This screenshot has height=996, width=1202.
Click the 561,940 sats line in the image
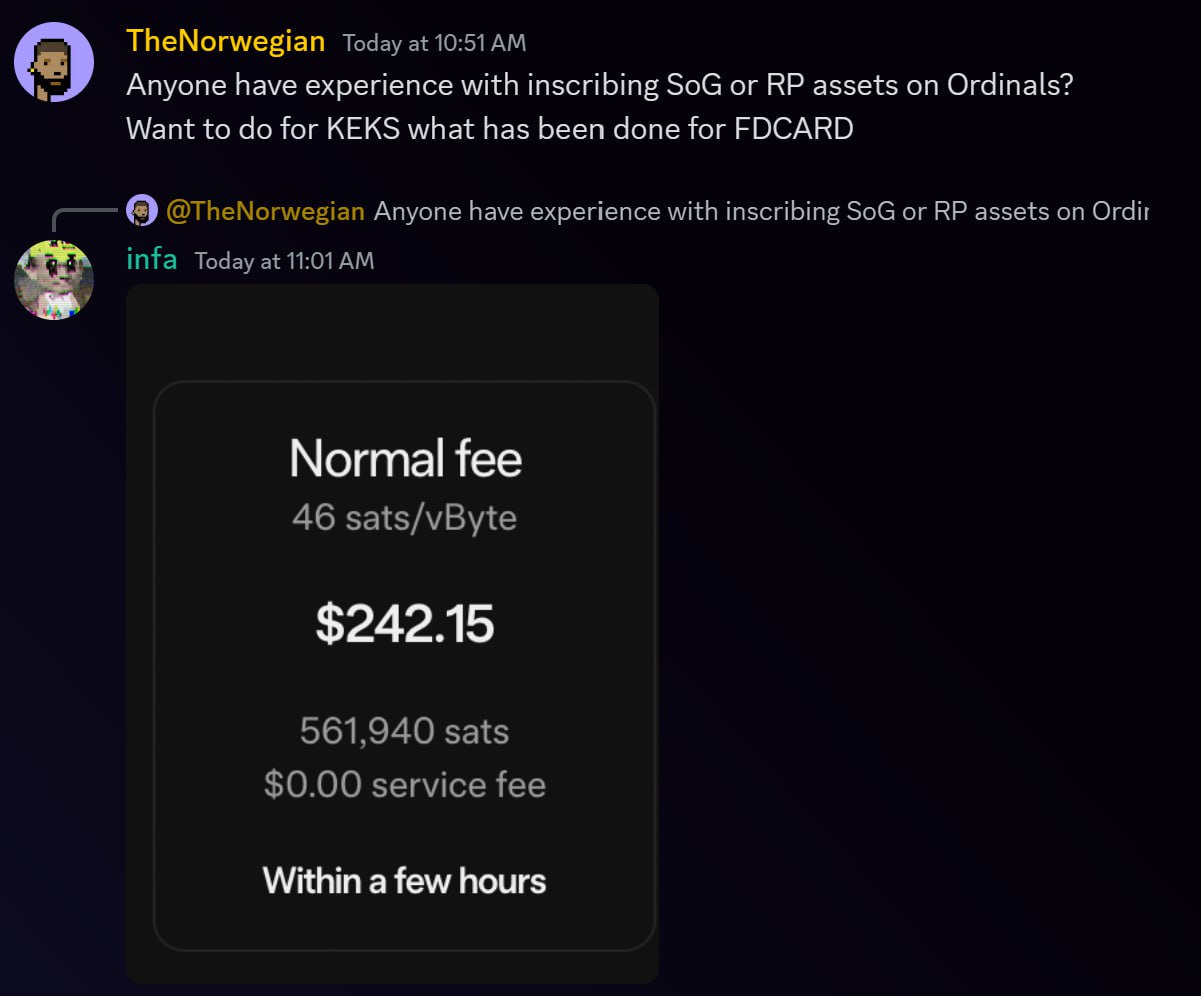[x=405, y=732]
